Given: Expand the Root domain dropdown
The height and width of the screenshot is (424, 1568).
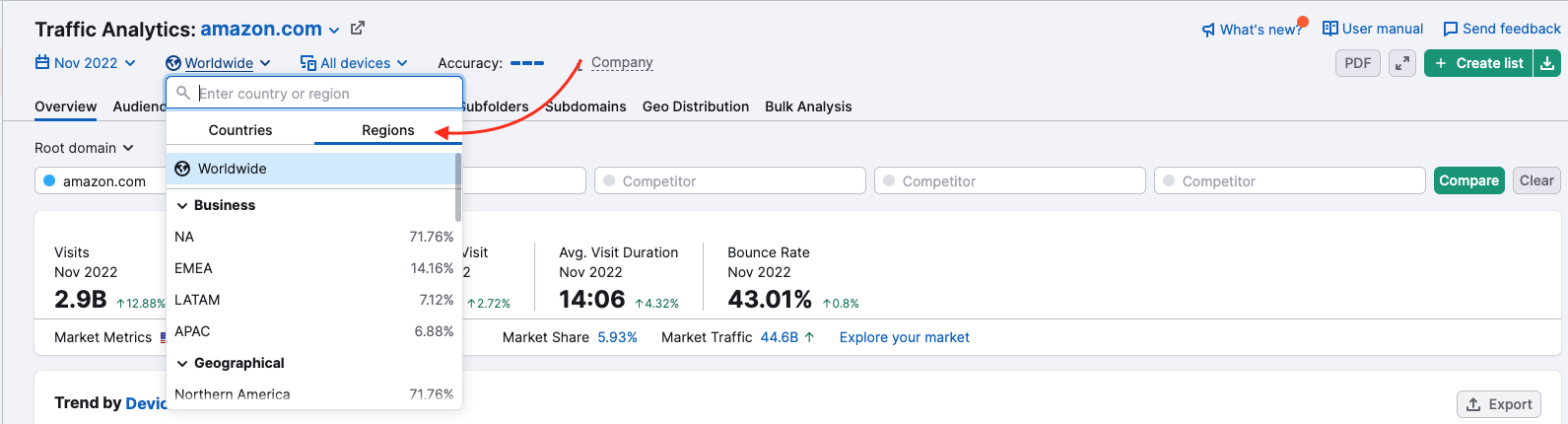Looking at the screenshot, I should click(x=84, y=148).
